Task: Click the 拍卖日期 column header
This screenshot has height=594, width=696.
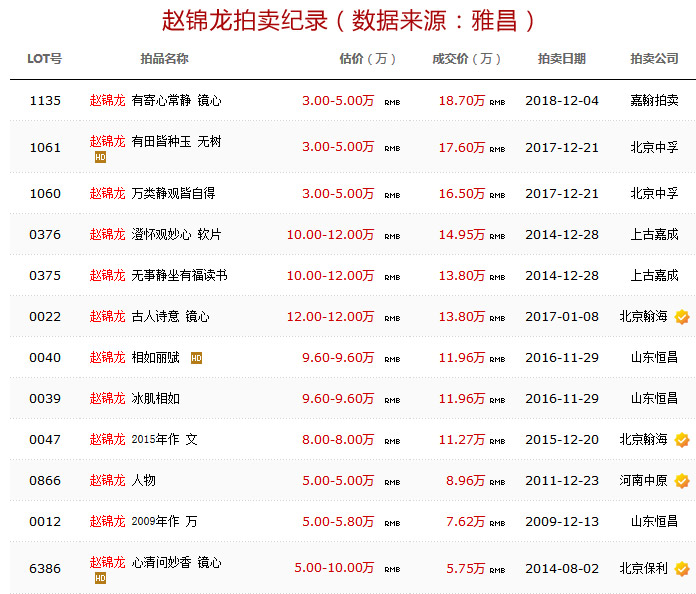Action: click(561, 59)
